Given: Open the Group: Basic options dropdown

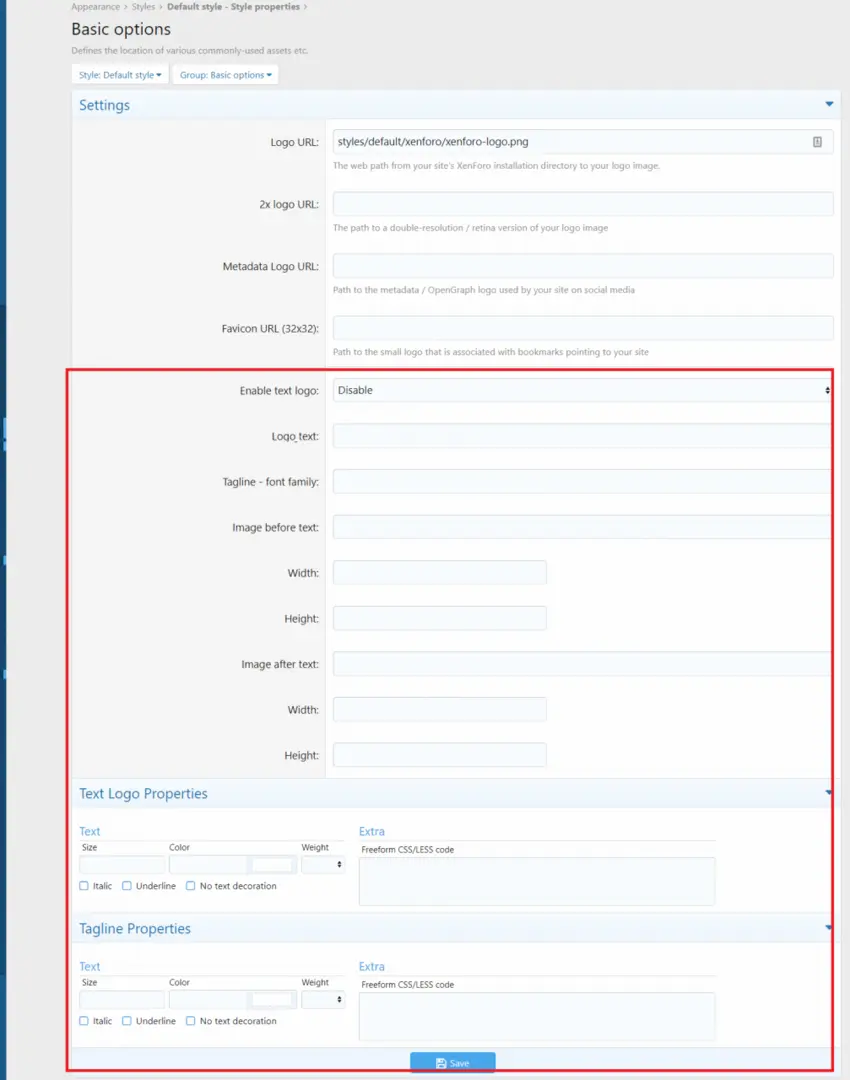Looking at the screenshot, I should coord(225,75).
